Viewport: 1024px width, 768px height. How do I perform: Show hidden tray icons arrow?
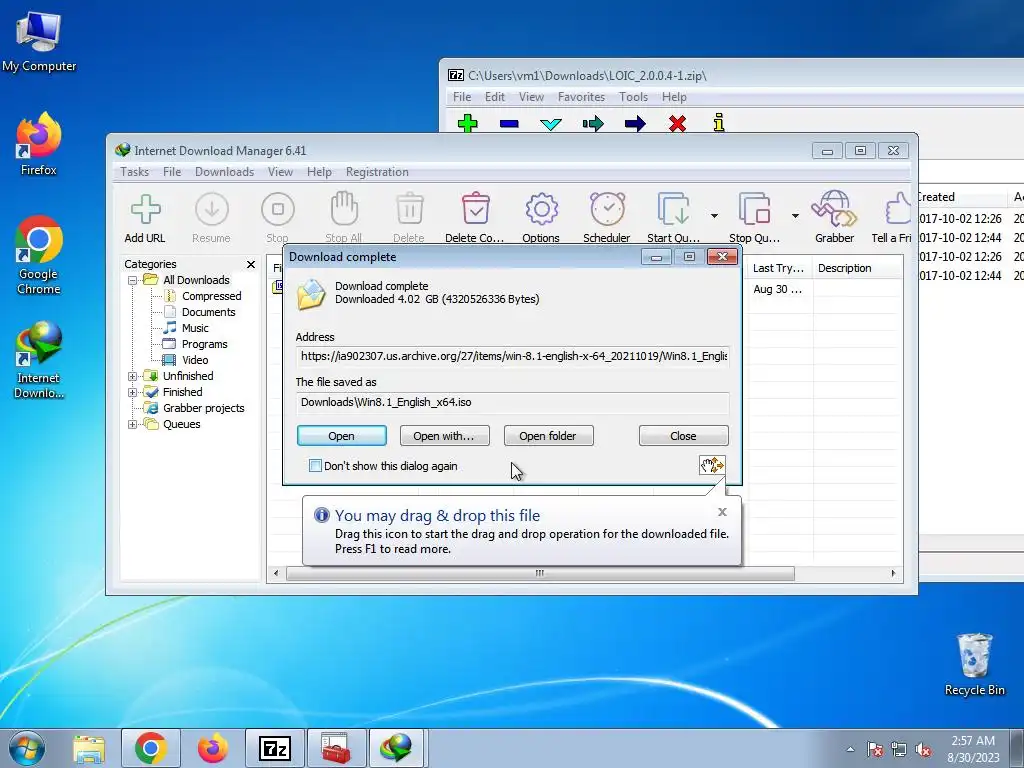(850, 749)
